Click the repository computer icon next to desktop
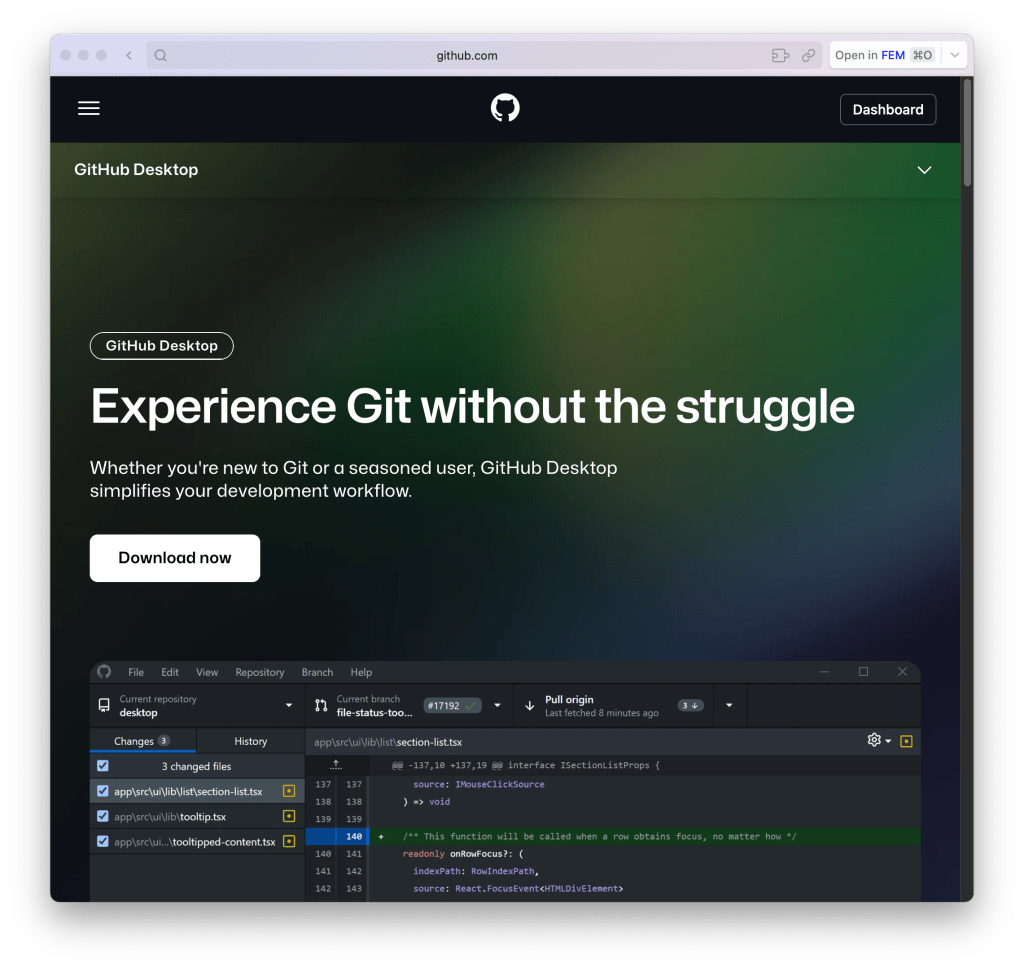The height and width of the screenshot is (968, 1024). (x=103, y=706)
